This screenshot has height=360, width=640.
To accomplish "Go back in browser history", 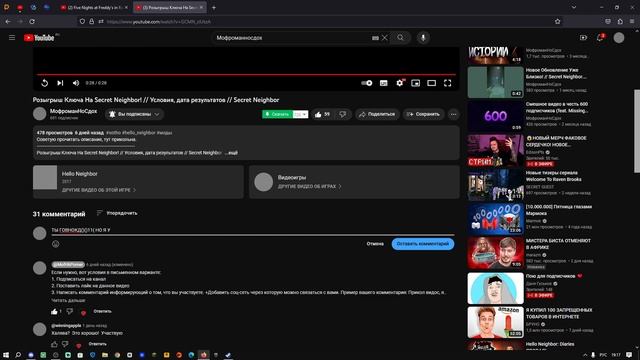I will pos(8,22).
